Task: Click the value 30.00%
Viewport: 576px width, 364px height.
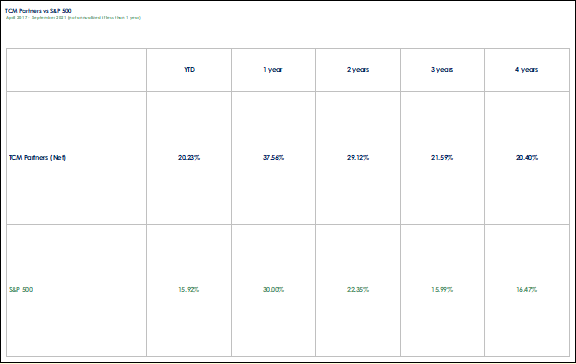Action: pyautogui.click(x=273, y=289)
